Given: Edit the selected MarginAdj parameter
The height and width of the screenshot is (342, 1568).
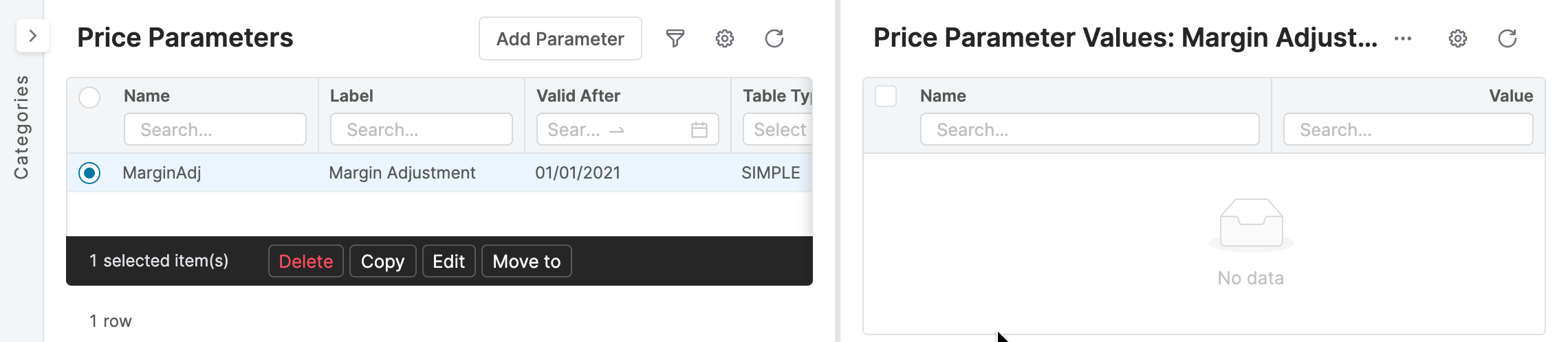Looking at the screenshot, I should (x=448, y=261).
